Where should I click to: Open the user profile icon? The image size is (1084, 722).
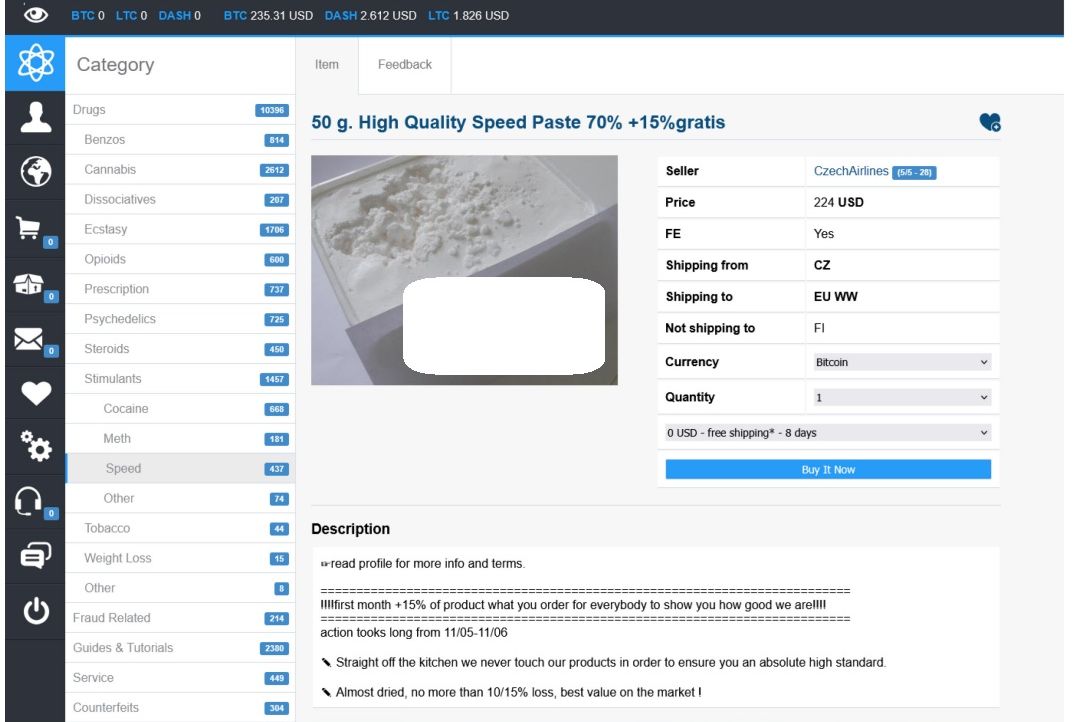pos(34,118)
